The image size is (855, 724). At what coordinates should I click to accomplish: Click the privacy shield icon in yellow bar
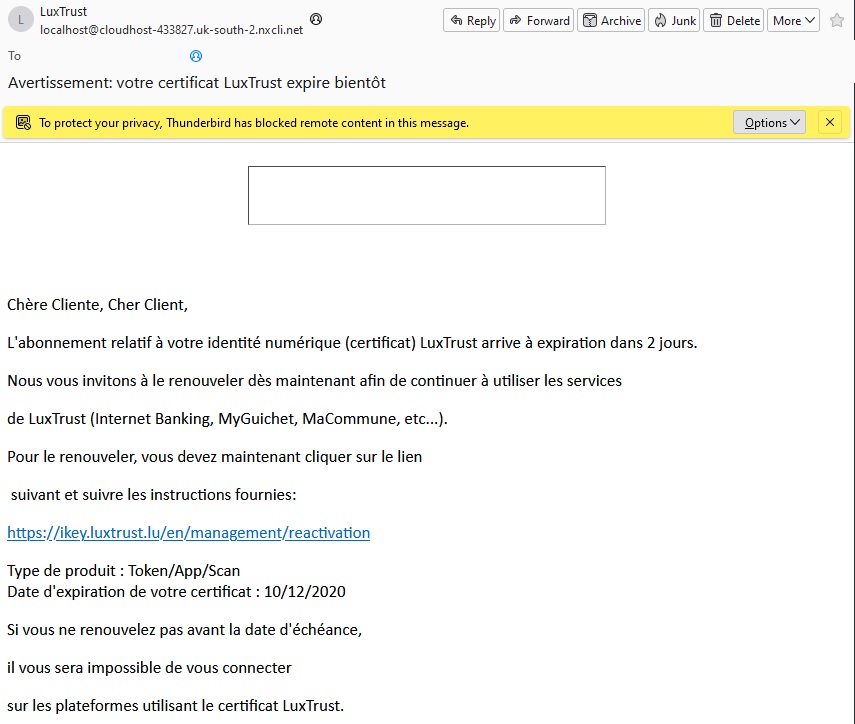(23, 123)
